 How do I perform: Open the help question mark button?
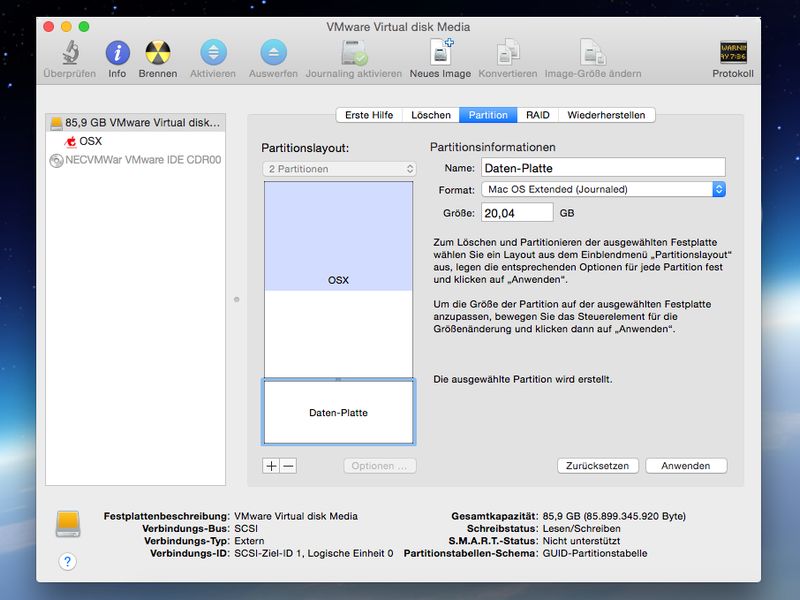point(67,562)
